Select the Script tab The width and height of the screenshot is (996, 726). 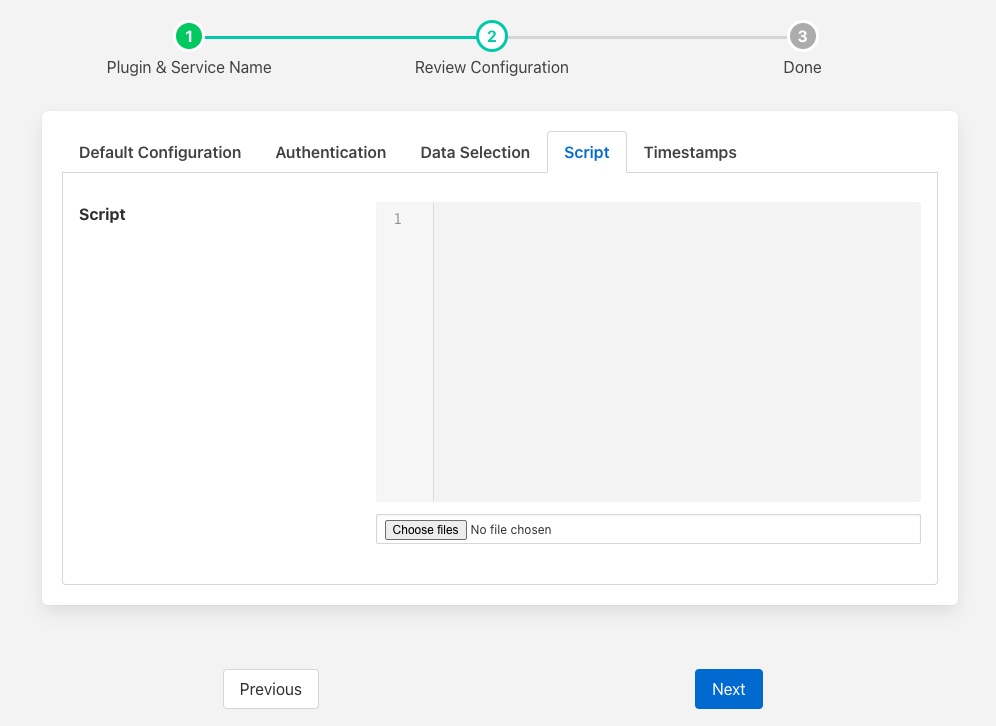(x=586, y=153)
